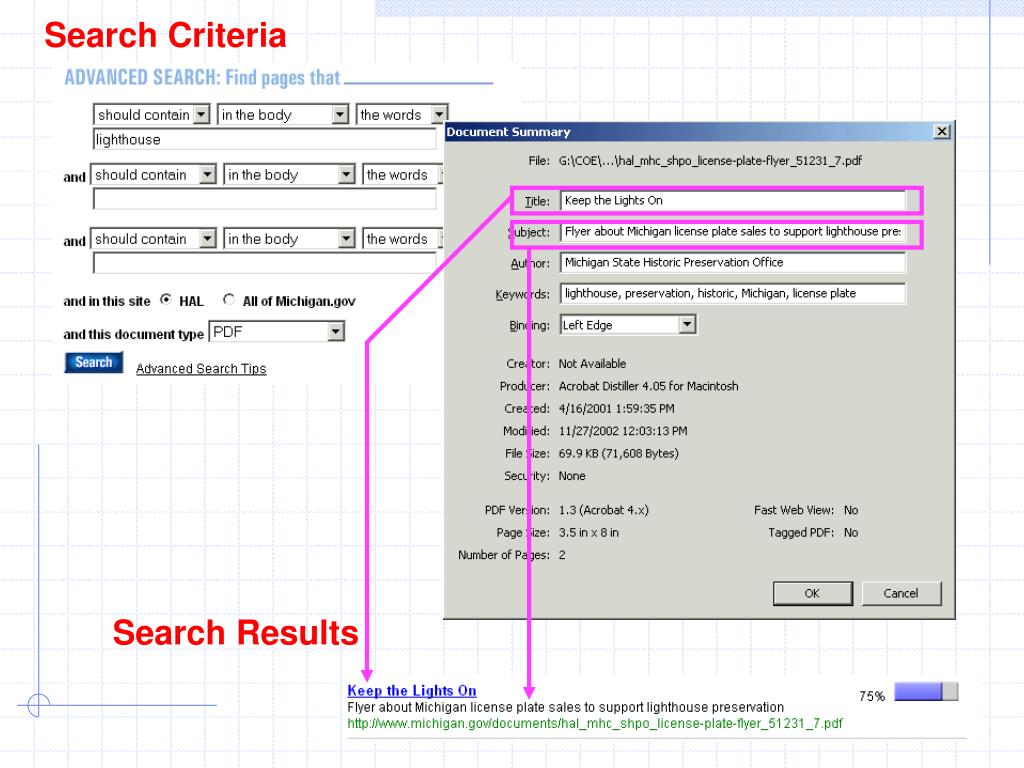Open first row 'the words' dropdown
The height and width of the screenshot is (768, 1024).
[402, 115]
